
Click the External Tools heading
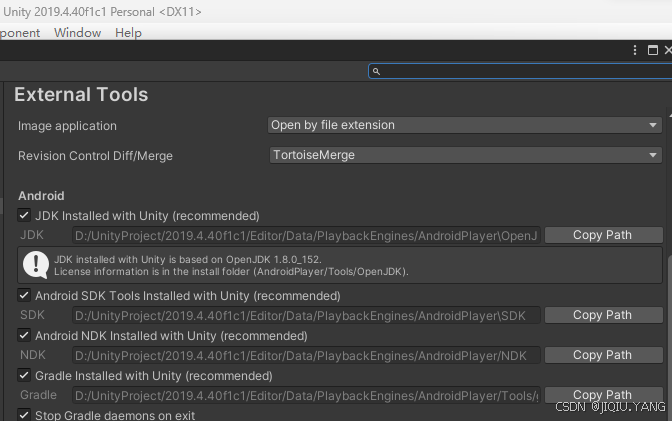click(x=81, y=94)
